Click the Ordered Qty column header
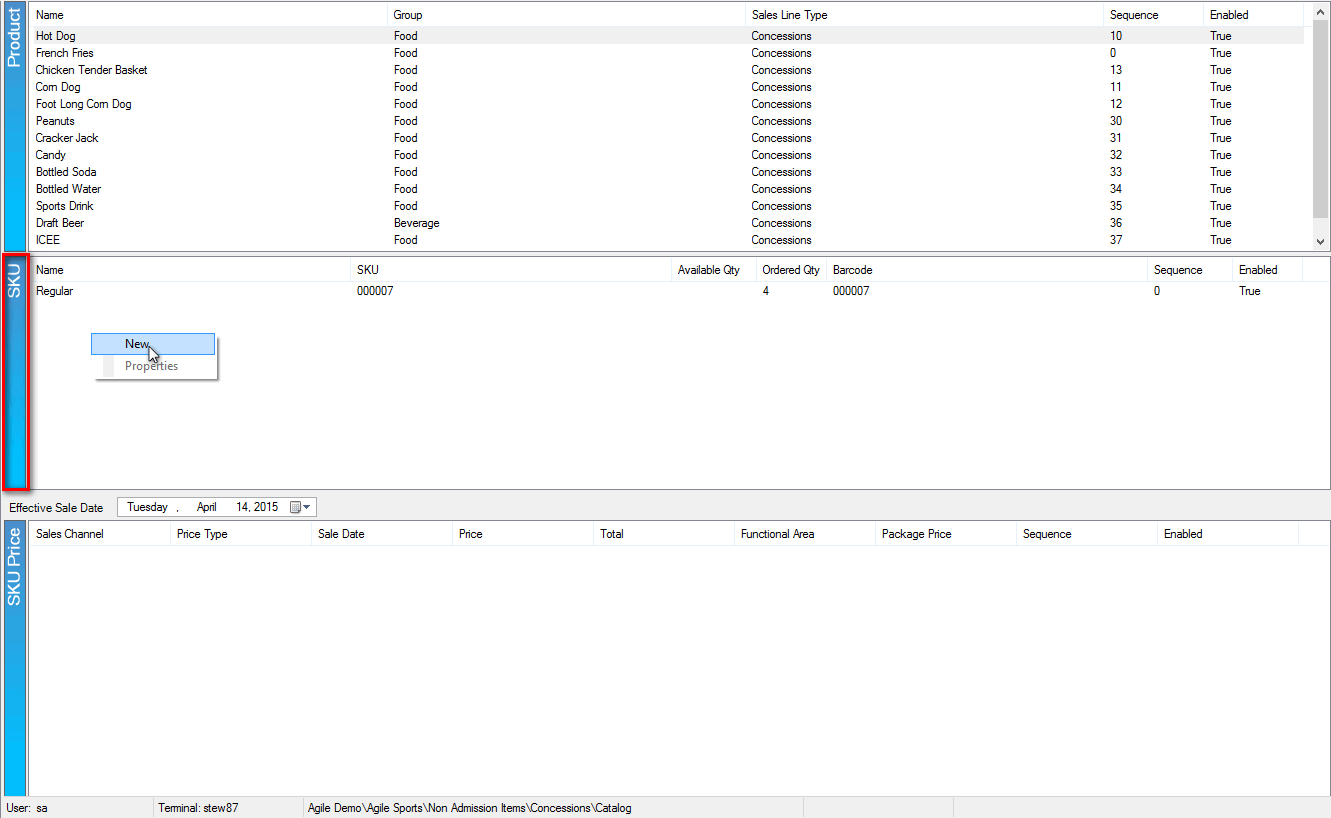Viewport: 1331px width, 818px height. coord(791,270)
